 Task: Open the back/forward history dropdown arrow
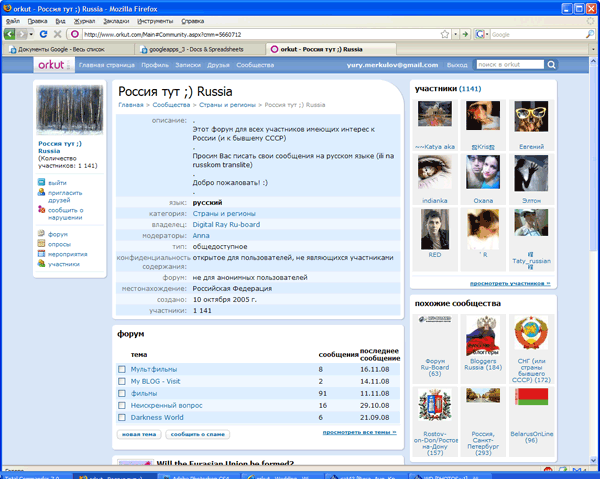pos(31,34)
